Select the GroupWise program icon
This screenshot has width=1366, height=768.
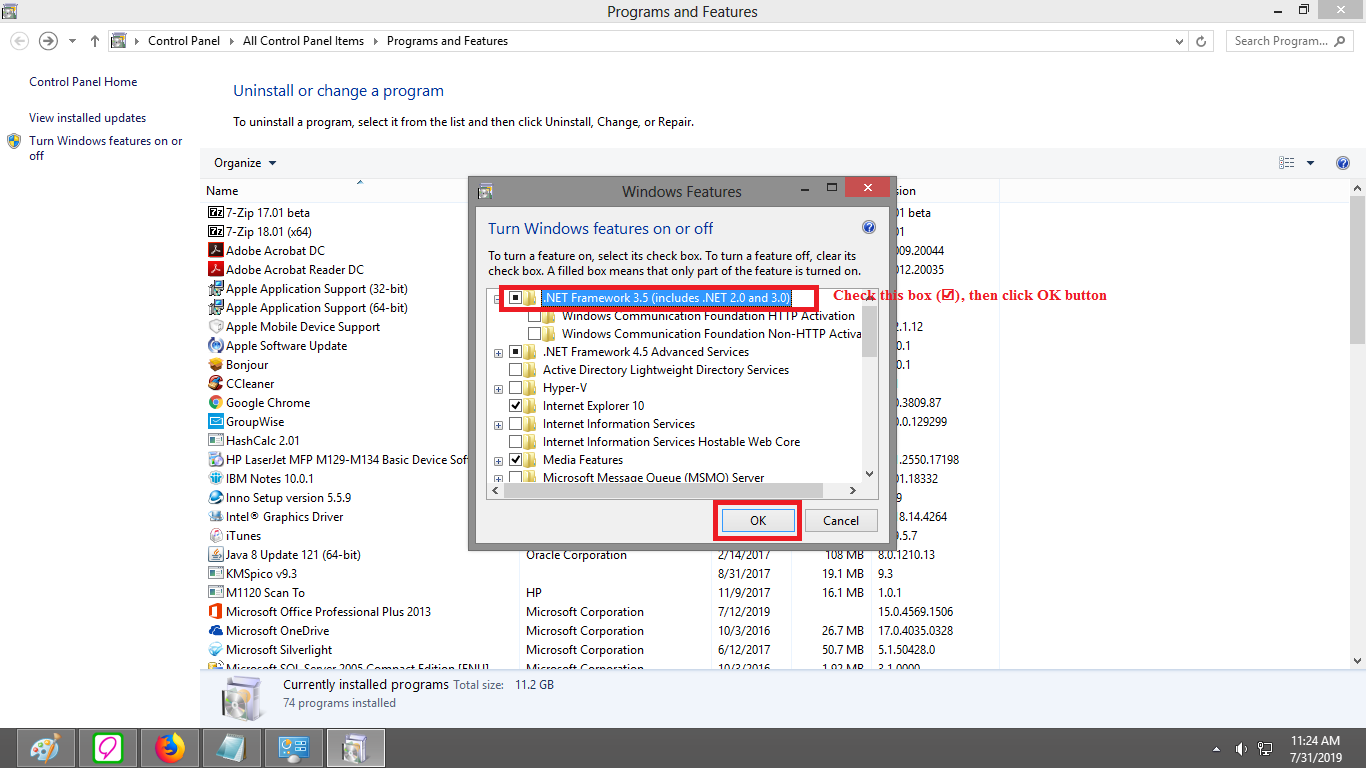pos(215,422)
